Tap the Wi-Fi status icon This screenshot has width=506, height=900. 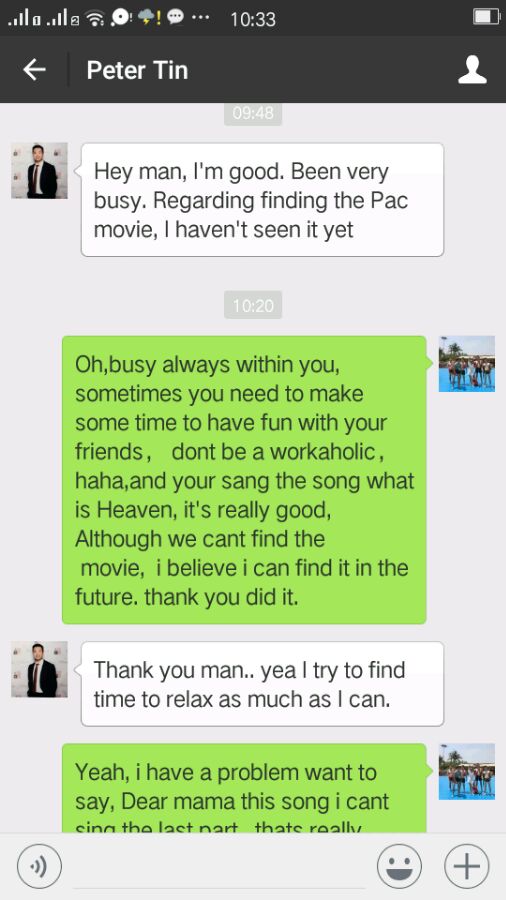click(x=95, y=18)
